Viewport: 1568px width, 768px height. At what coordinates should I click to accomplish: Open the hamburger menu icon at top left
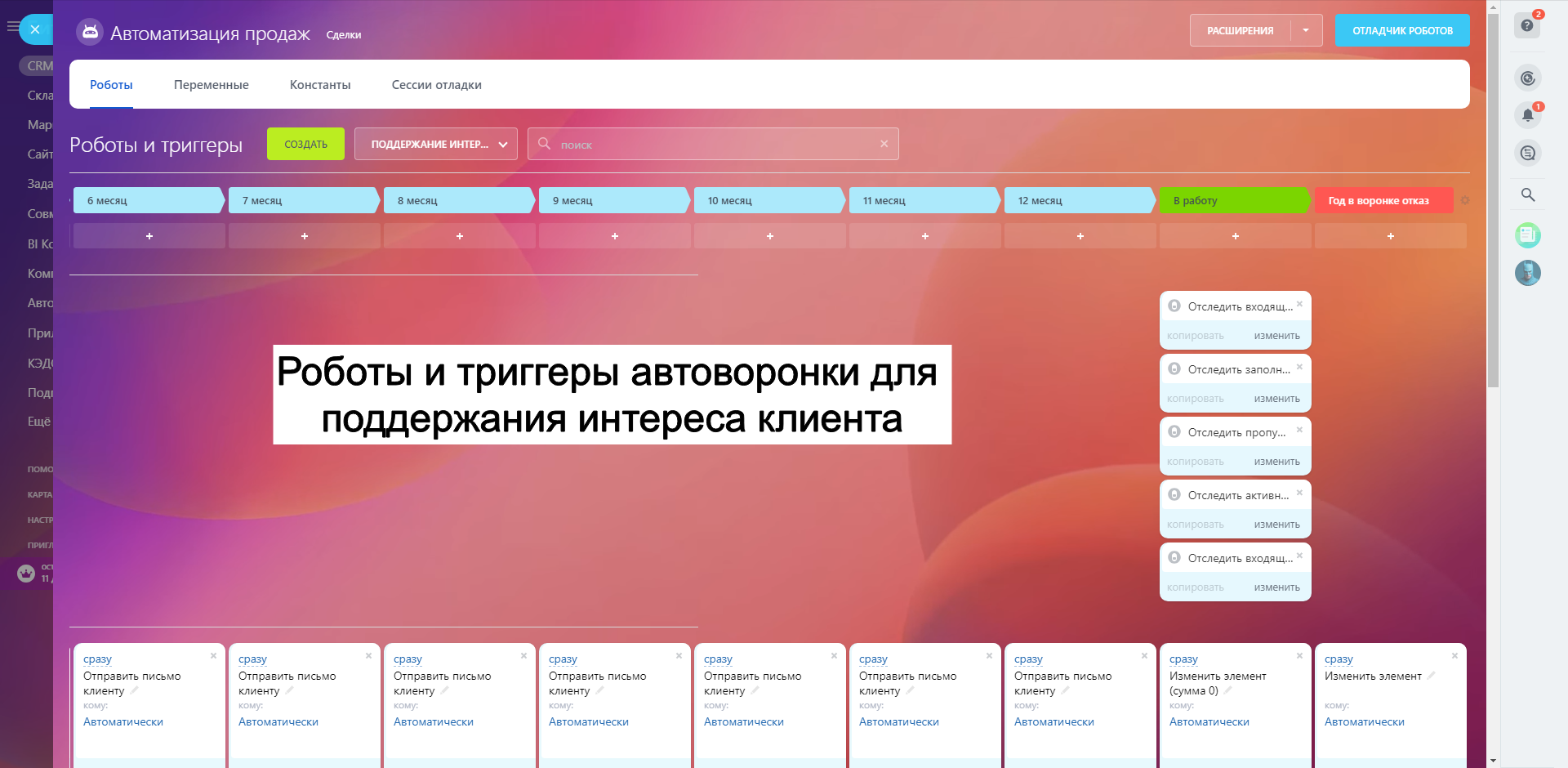[x=11, y=27]
